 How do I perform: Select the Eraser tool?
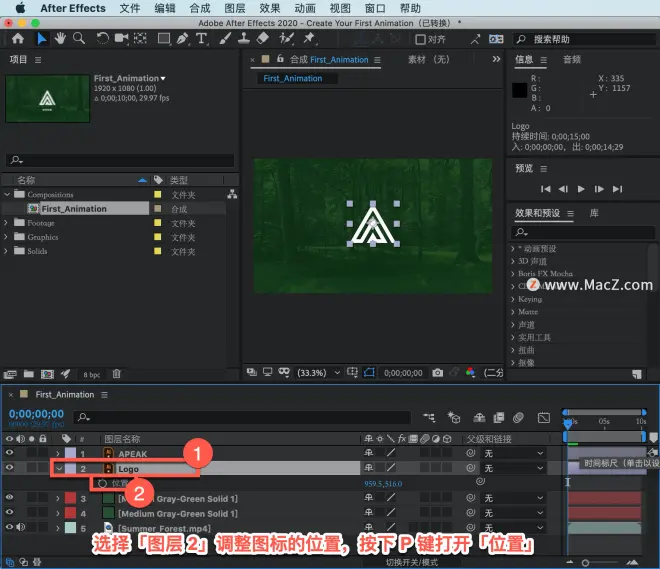tap(263, 39)
